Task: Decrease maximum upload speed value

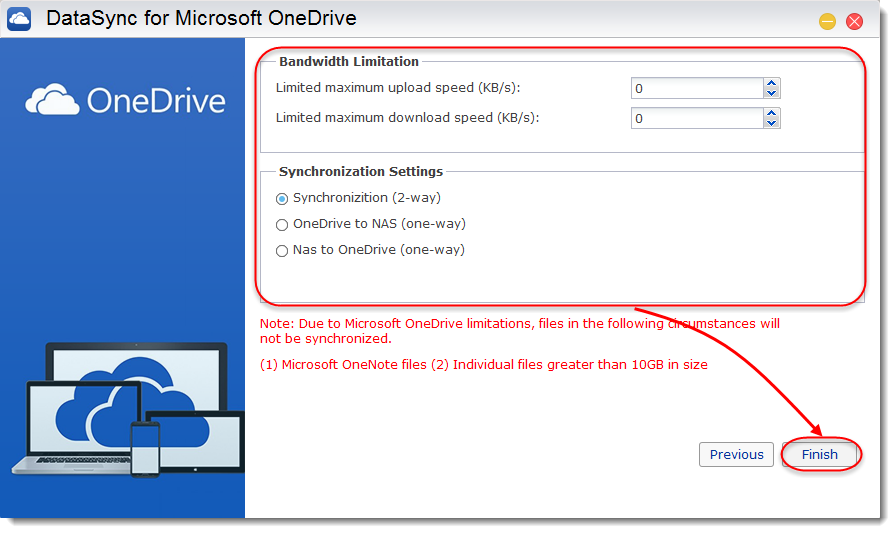Action: [772, 93]
